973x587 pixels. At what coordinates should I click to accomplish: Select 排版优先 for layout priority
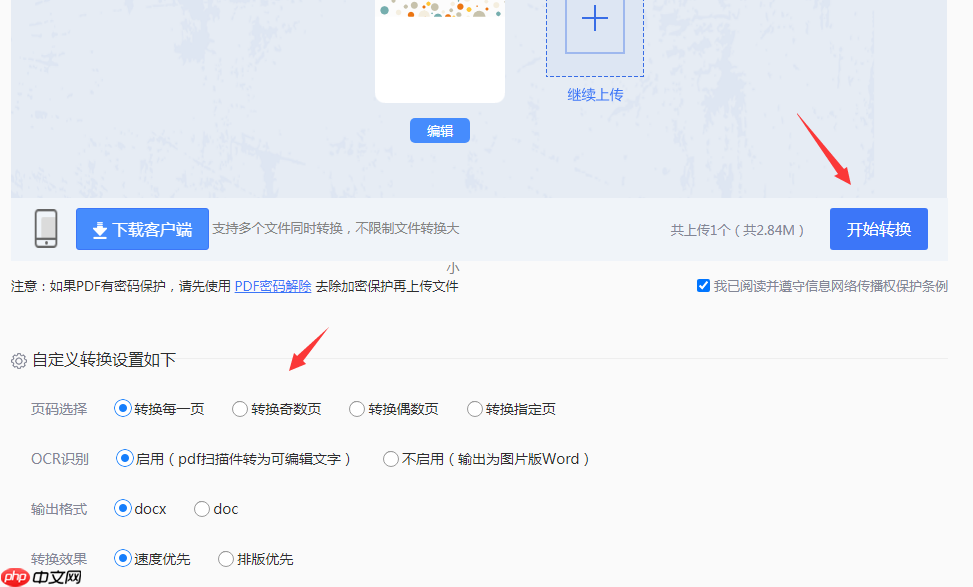pos(226,559)
